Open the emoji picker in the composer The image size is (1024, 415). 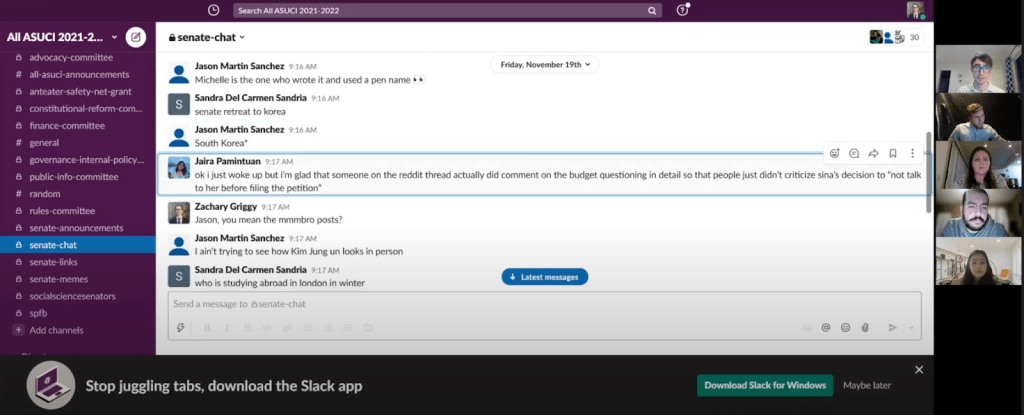(x=846, y=327)
